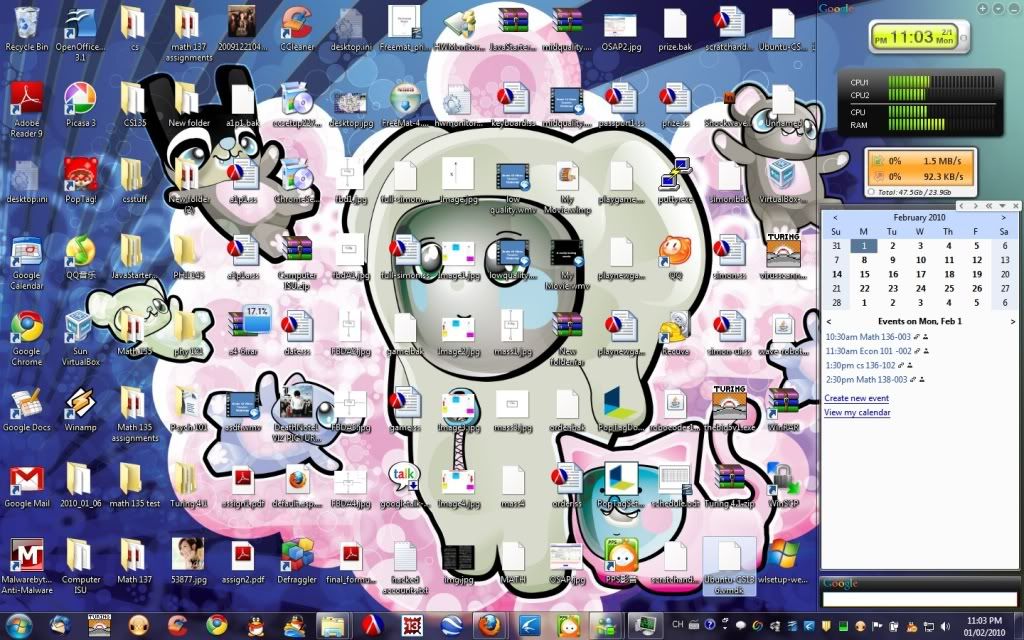
Task: Go to previous month in calendar gadget
Action: tap(835, 217)
